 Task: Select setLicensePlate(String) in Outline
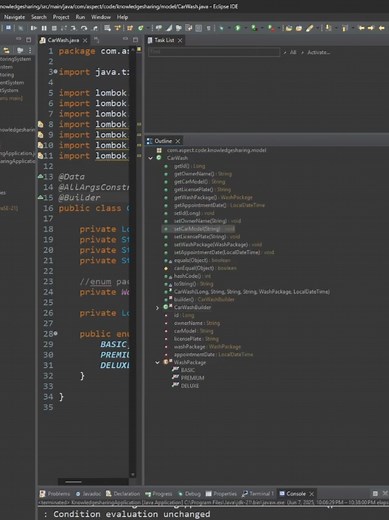(207, 237)
